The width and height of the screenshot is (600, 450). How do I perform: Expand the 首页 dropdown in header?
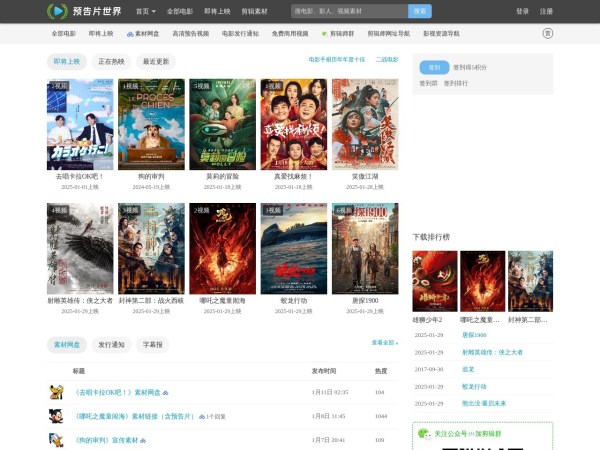pyautogui.click(x=145, y=11)
